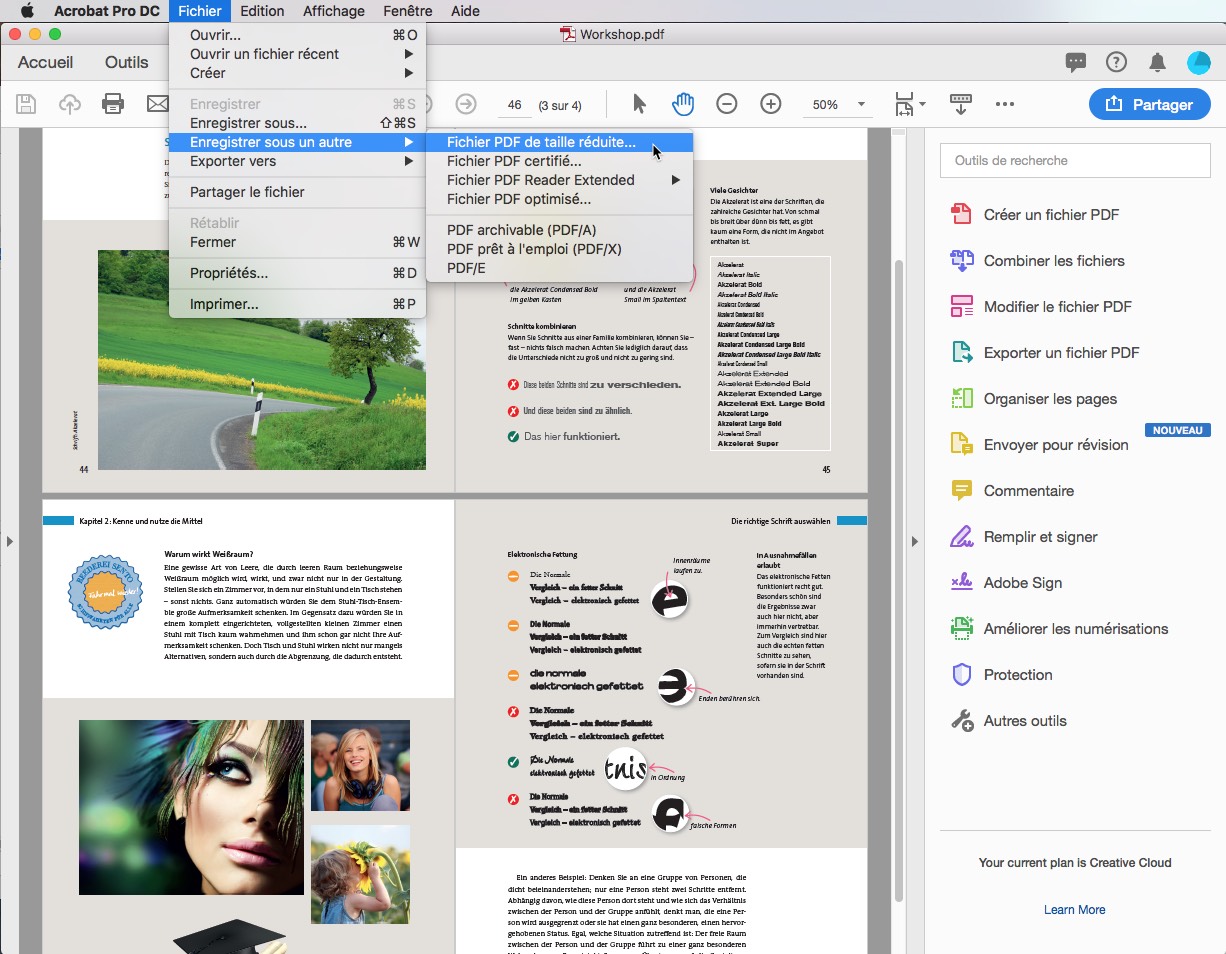This screenshot has height=954, width=1226.
Task: Open the Edition menu
Action: pyautogui.click(x=263, y=11)
